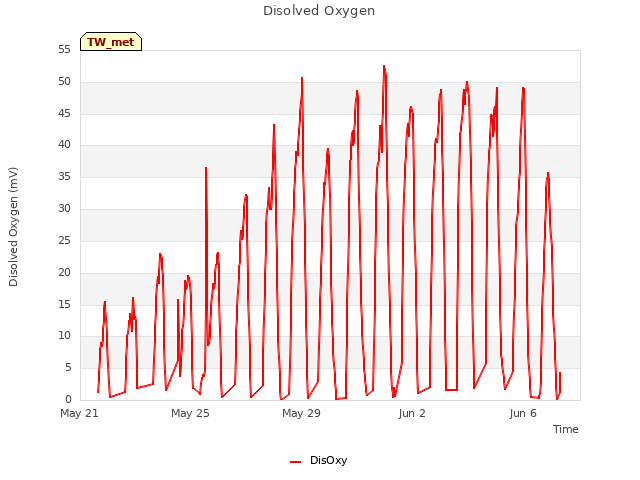Click the 50 y-axis tick label
Viewport: 640px width, 480px height.
click(64, 82)
